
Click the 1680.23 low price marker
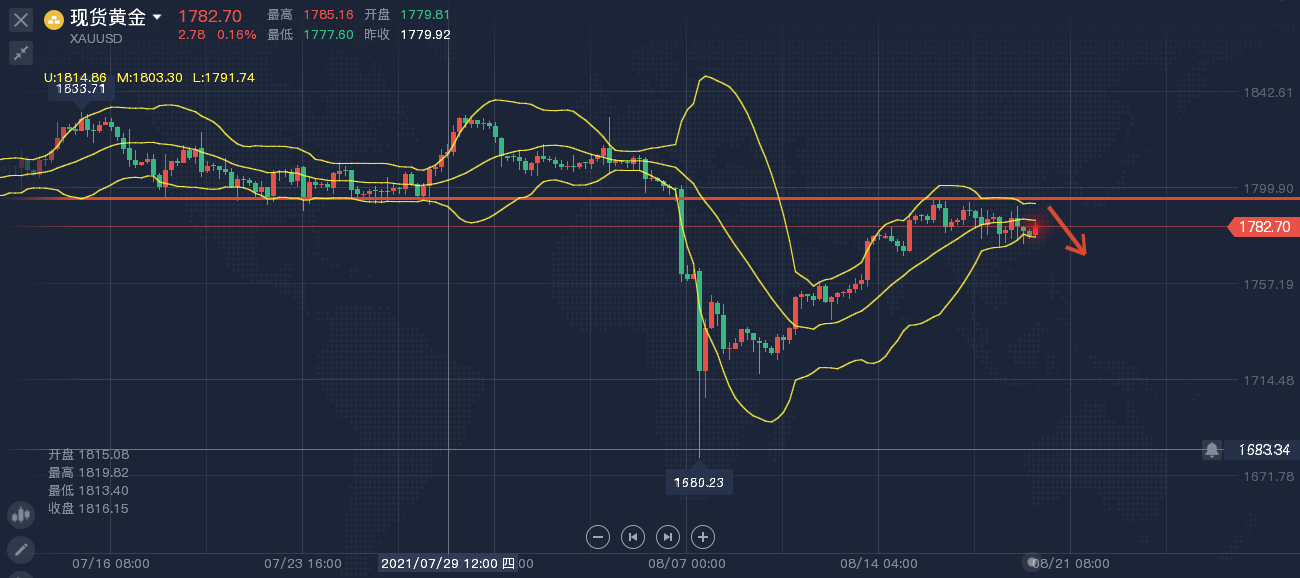point(698,482)
